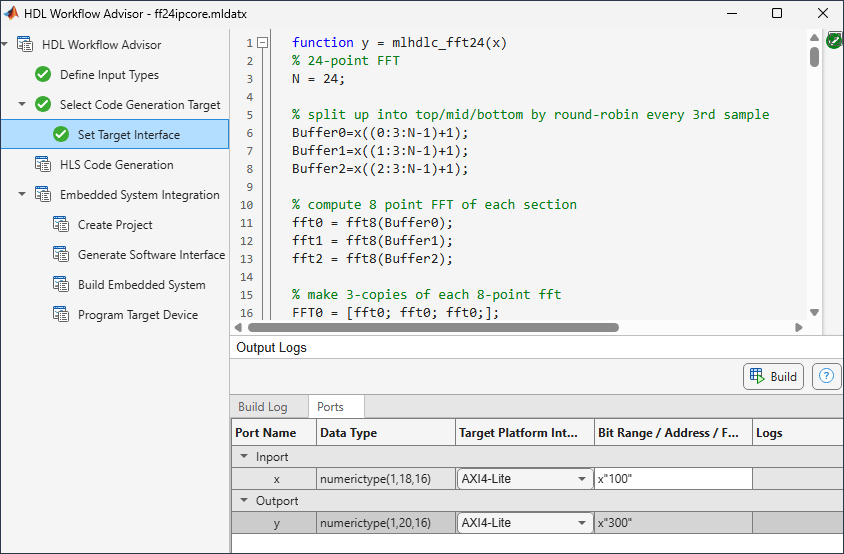
Task: Open help with the question mark button
Action: pyautogui.click(x=826, y=376)
